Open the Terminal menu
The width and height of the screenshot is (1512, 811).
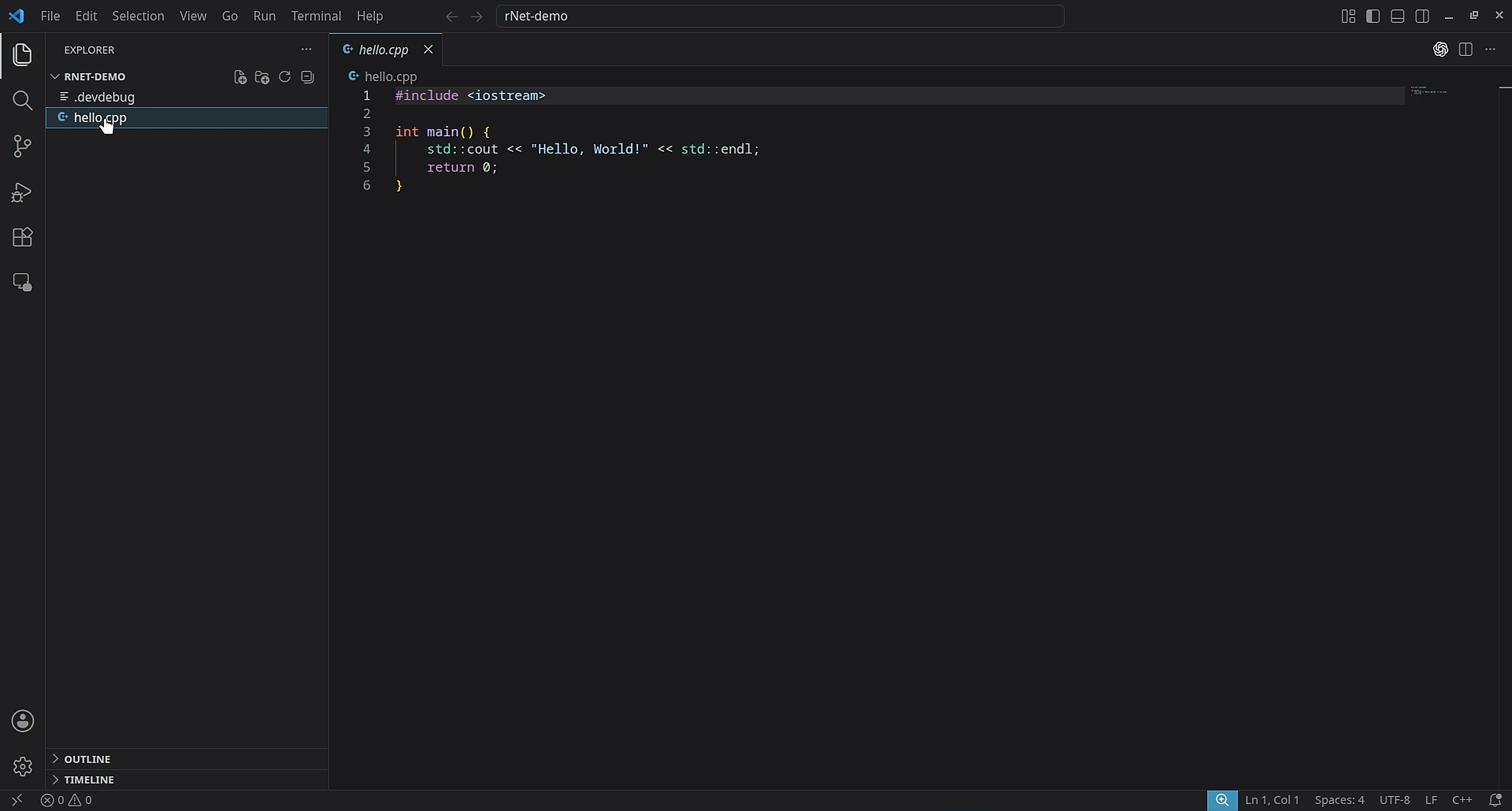coord(316,16)
